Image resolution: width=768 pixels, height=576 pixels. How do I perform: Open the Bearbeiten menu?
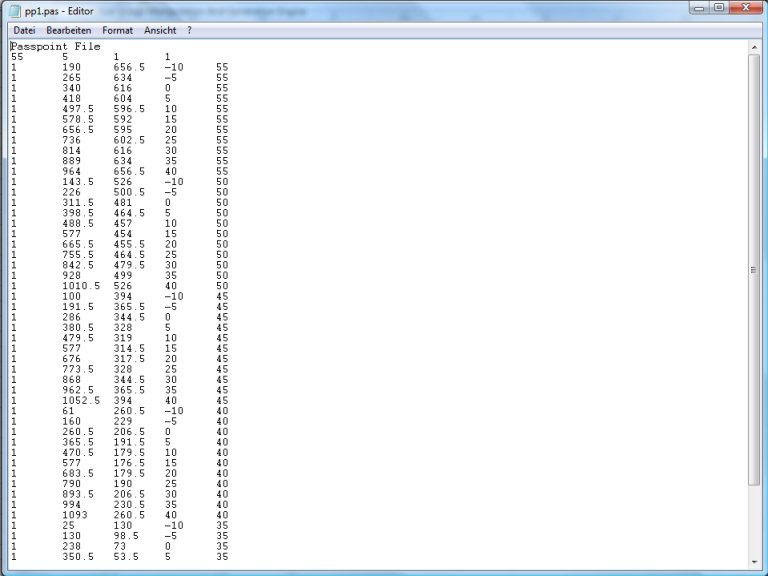click(68, 31)
